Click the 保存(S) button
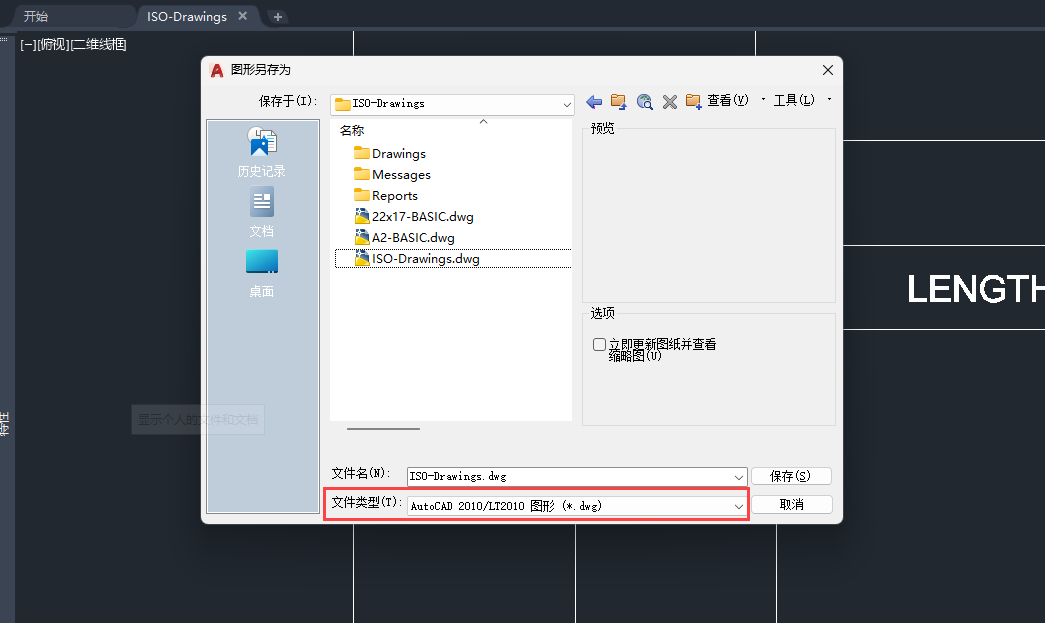1045x623 pixels. 791,477
